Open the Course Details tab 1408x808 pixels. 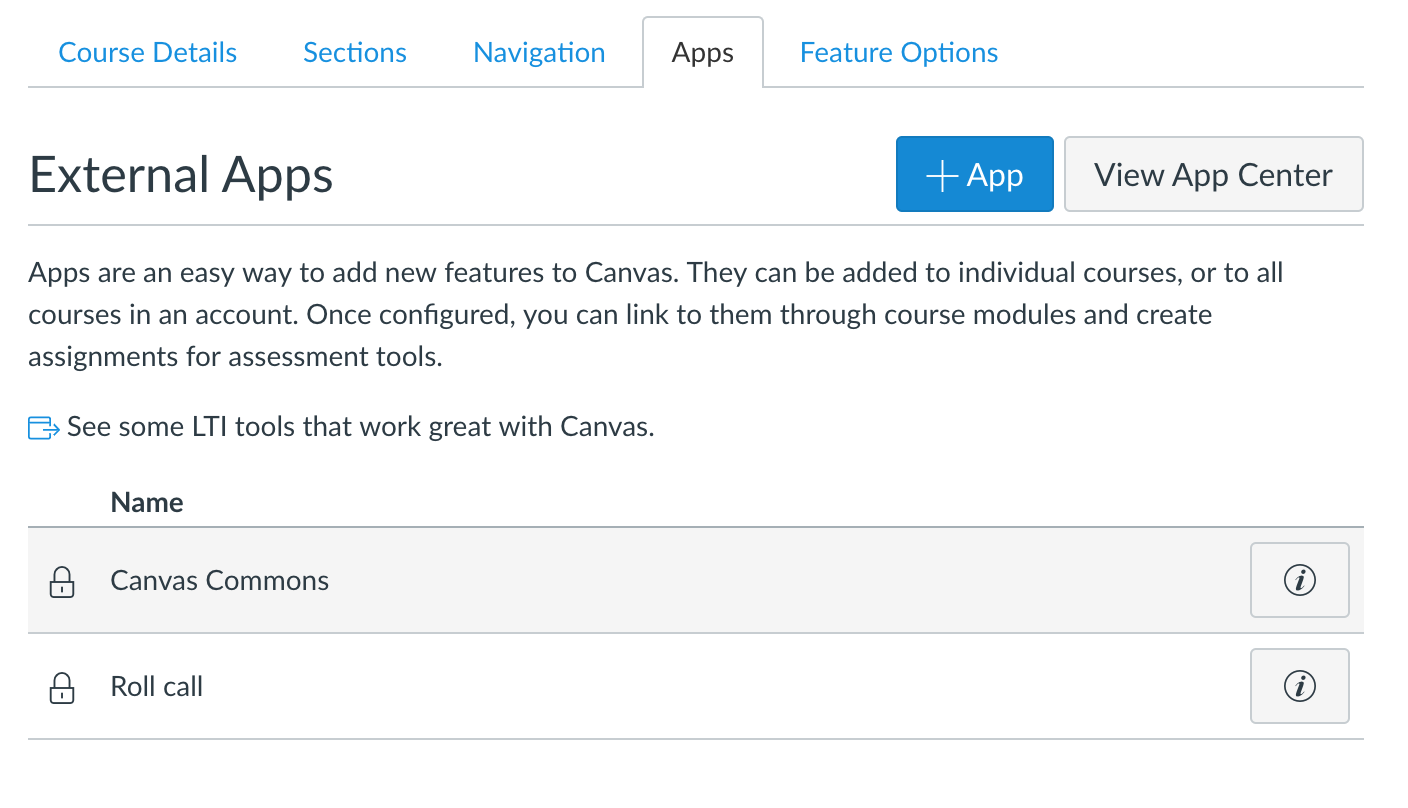click(x=148, y=52)
